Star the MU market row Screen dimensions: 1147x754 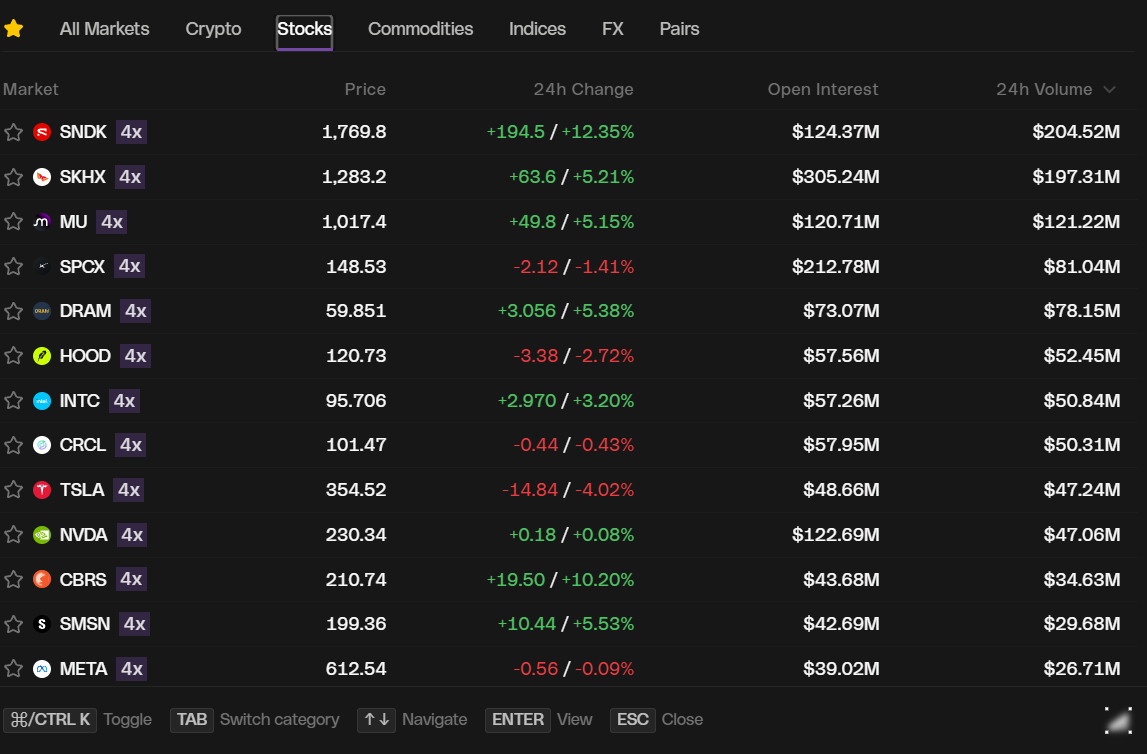pos(13,222)
